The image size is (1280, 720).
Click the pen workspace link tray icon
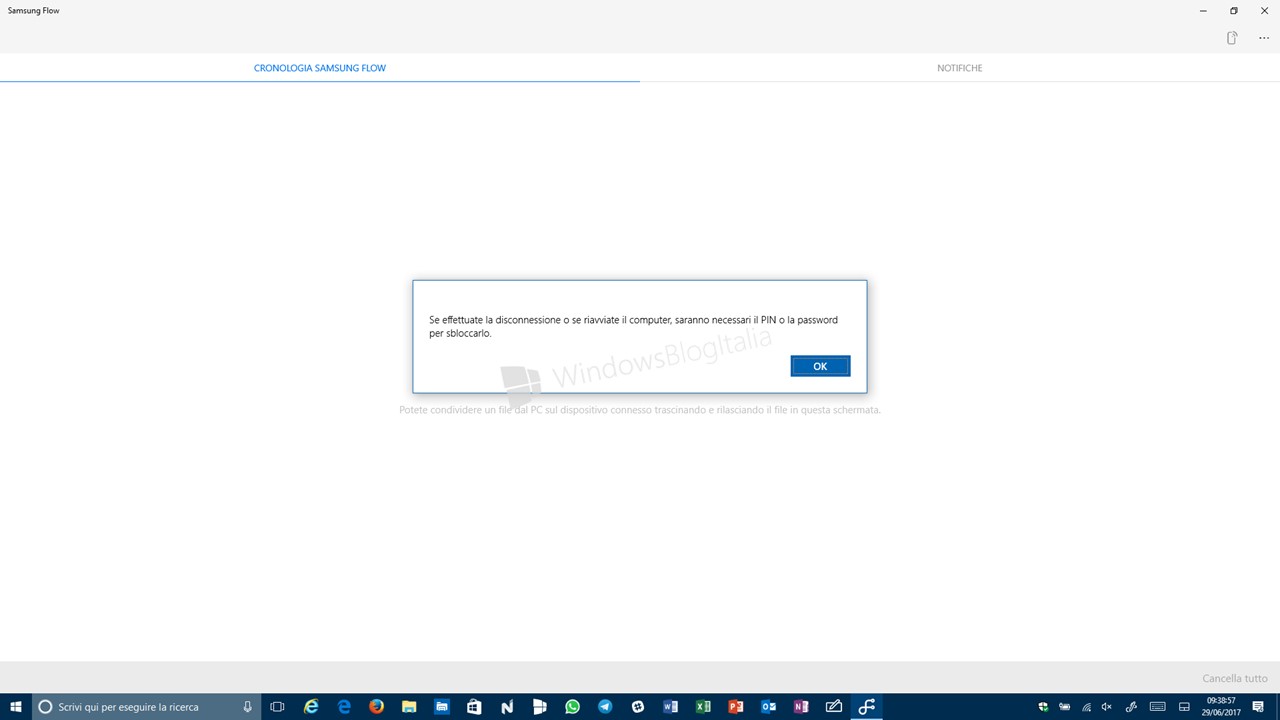coord(1131,707)
